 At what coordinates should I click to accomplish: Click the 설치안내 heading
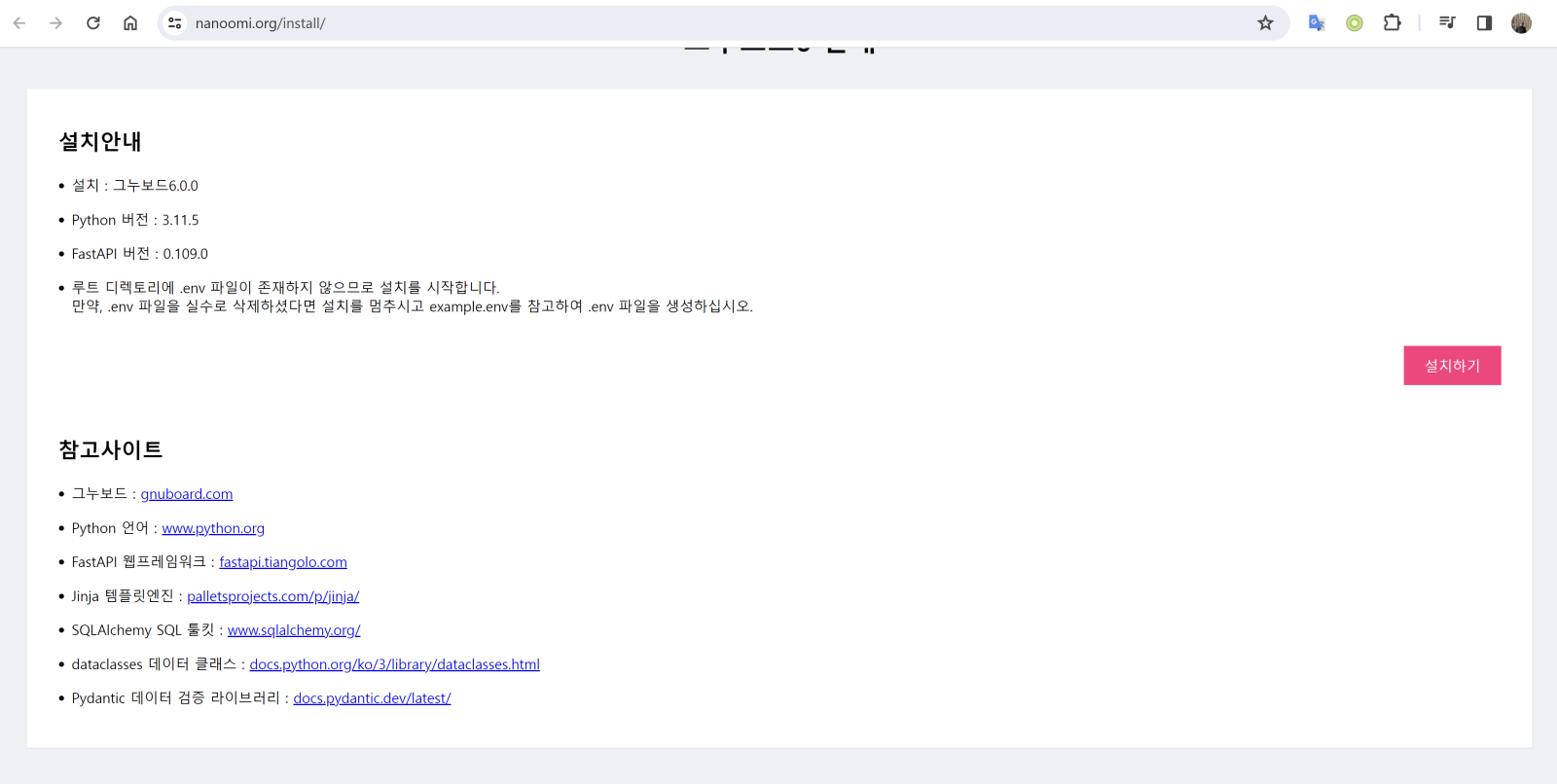click(x=100, y=142)
